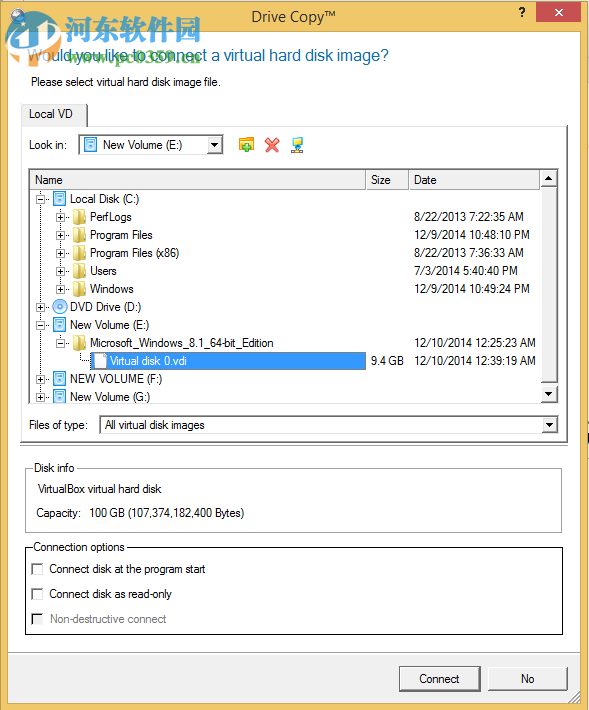Click the VirtualBox virtual hard disk text
This screenshot has width=589, height=710.
point(100,489)
